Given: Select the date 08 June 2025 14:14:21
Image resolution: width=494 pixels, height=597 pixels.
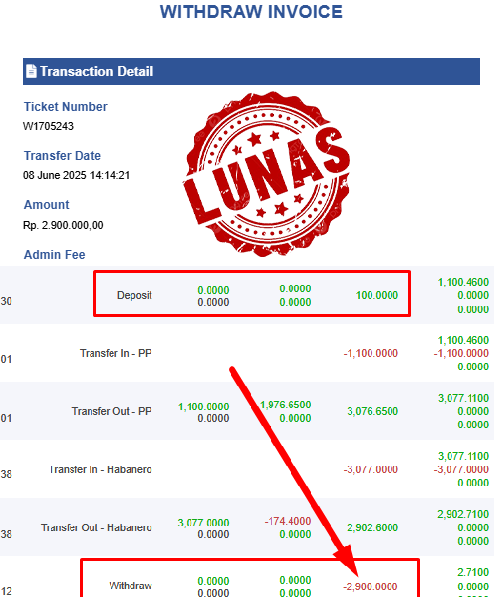Looking at the screenshot, I should (x=77, y=175).
